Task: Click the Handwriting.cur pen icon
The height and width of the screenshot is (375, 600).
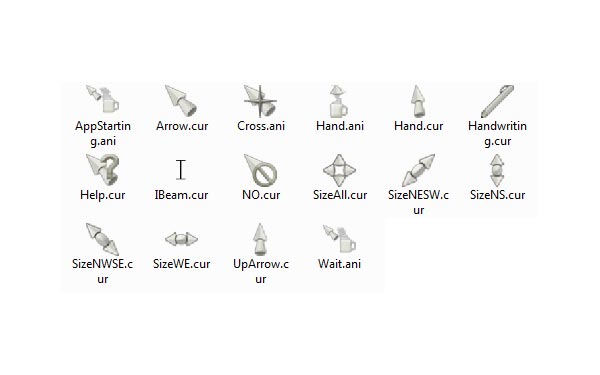Action: (497, 101)
